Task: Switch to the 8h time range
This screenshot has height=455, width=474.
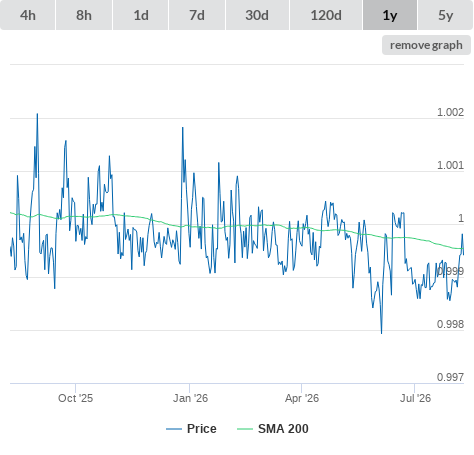Action: pos(84,15)
